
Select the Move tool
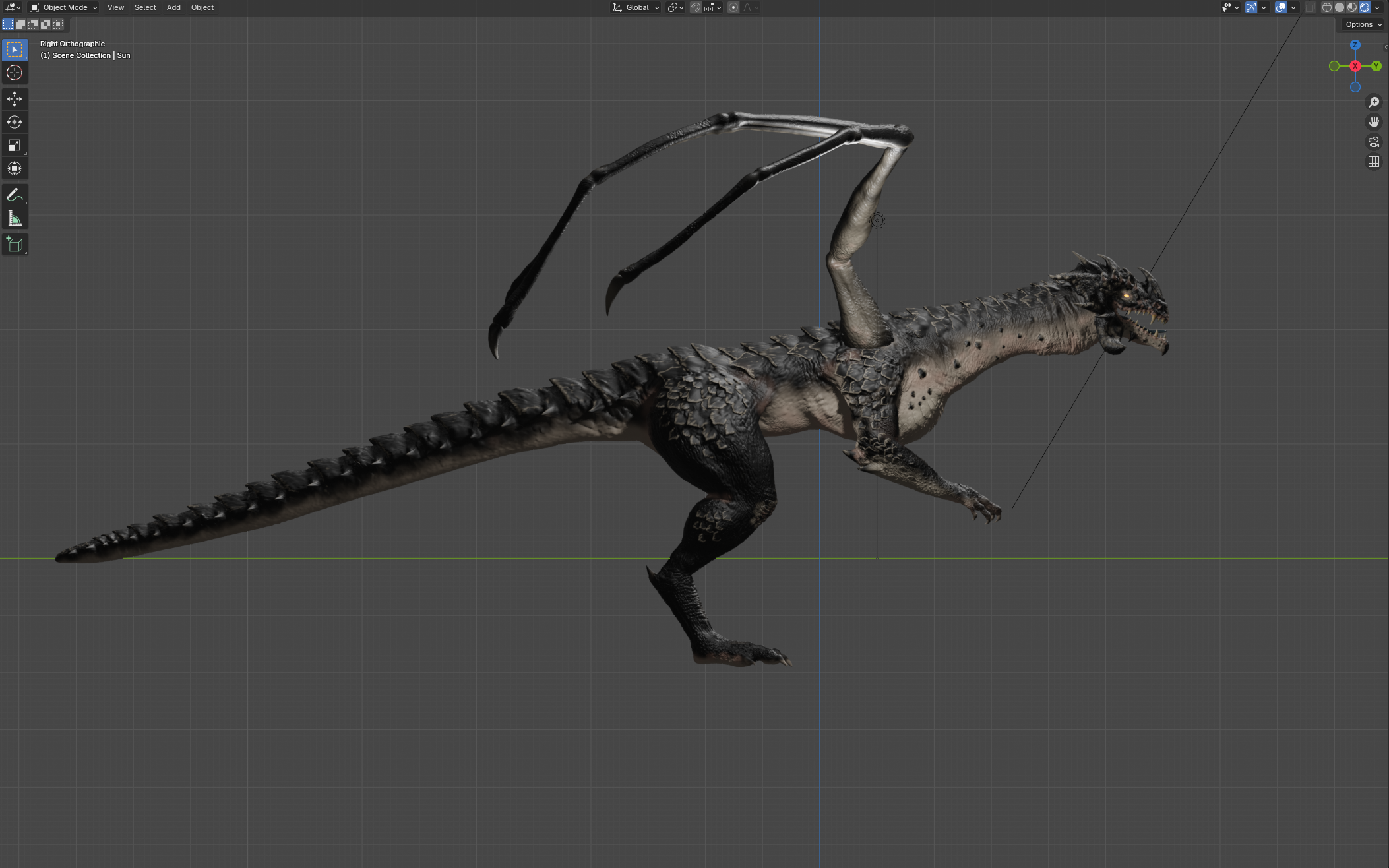point(15,99)
